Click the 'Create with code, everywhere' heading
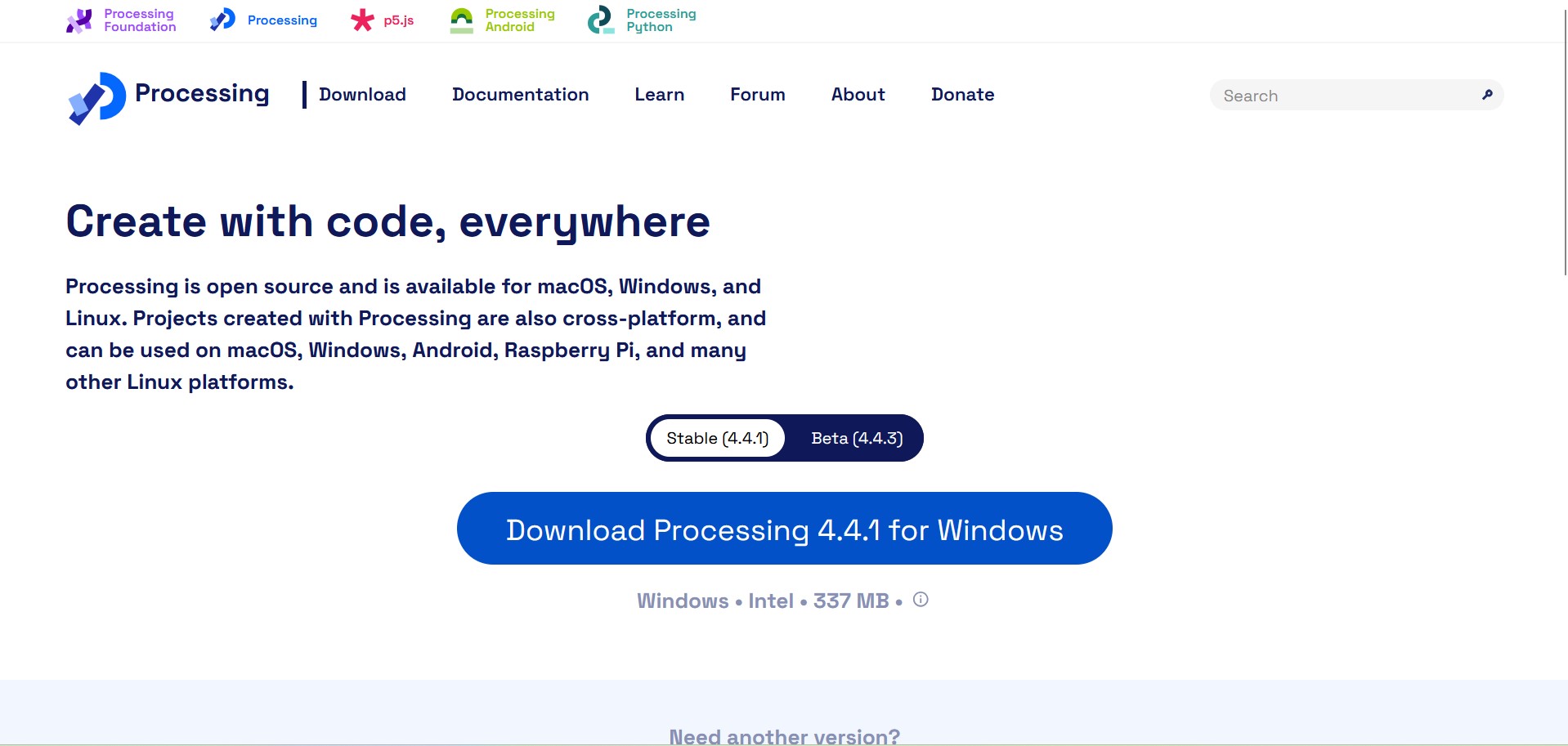 coord(388,222)
